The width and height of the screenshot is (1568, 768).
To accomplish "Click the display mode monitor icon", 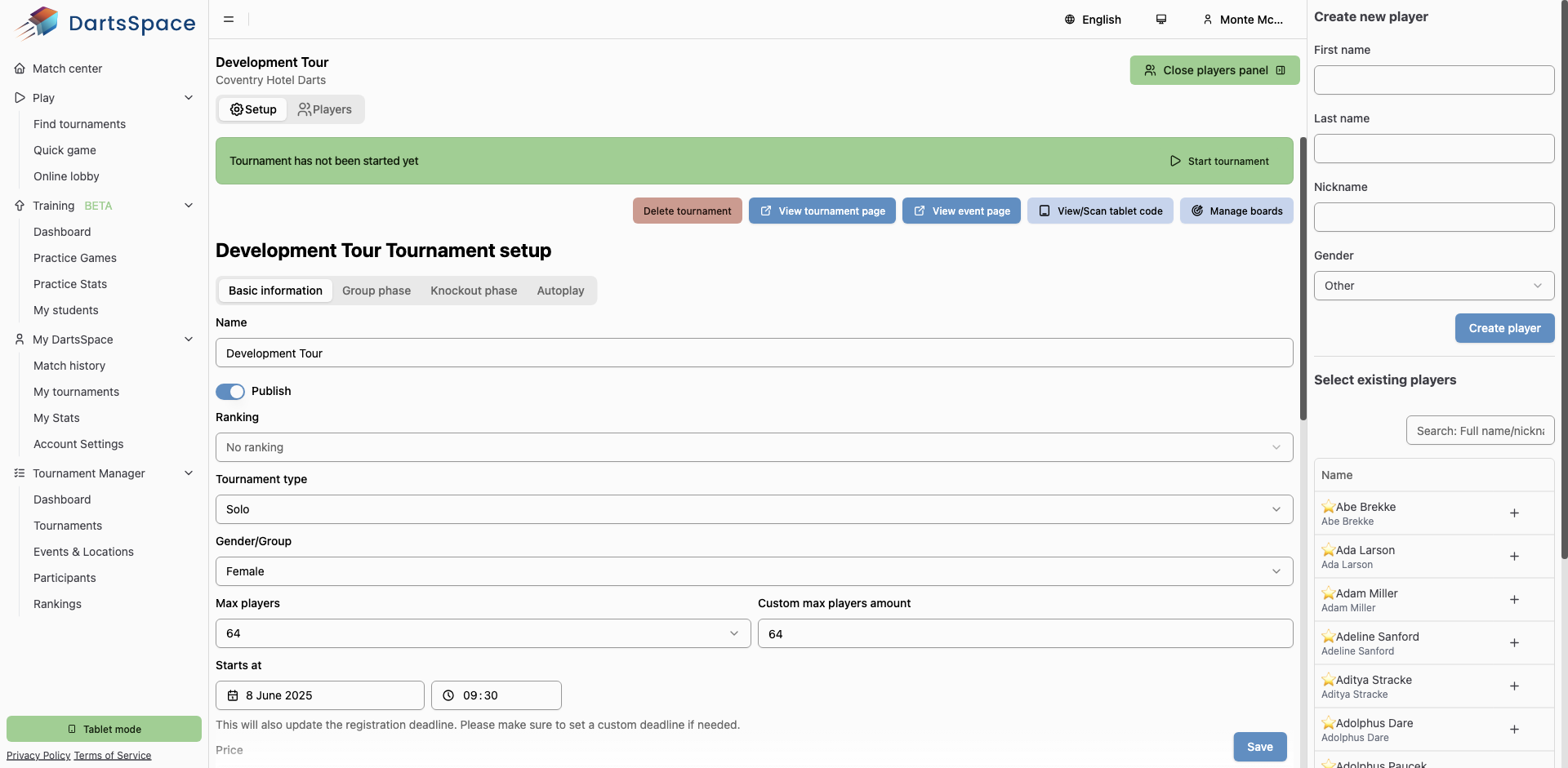I will [x=1160, y=20].
